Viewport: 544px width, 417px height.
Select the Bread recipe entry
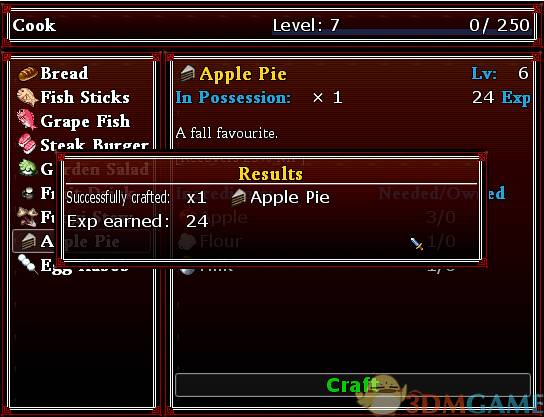[54, 74]
